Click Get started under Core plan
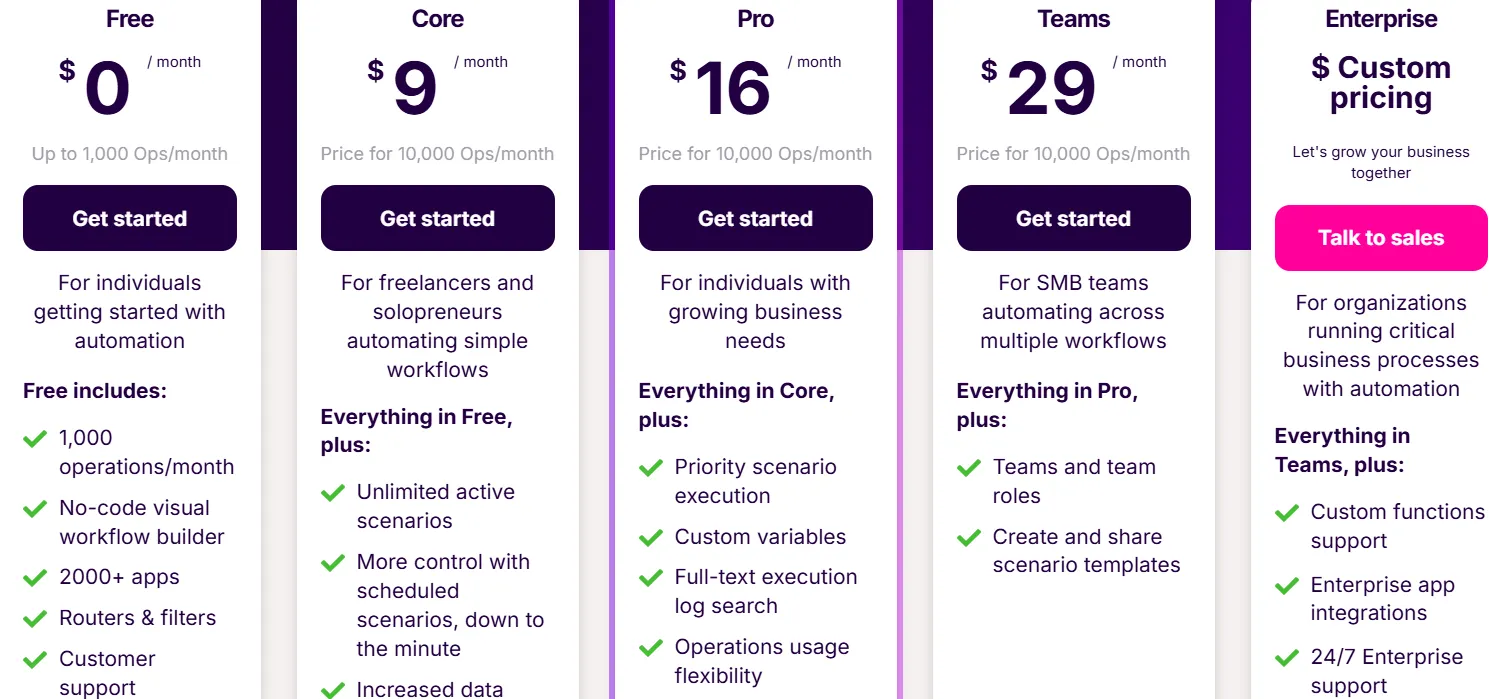The width and height of the screenshot is (1508, 699). click(437, 218)
